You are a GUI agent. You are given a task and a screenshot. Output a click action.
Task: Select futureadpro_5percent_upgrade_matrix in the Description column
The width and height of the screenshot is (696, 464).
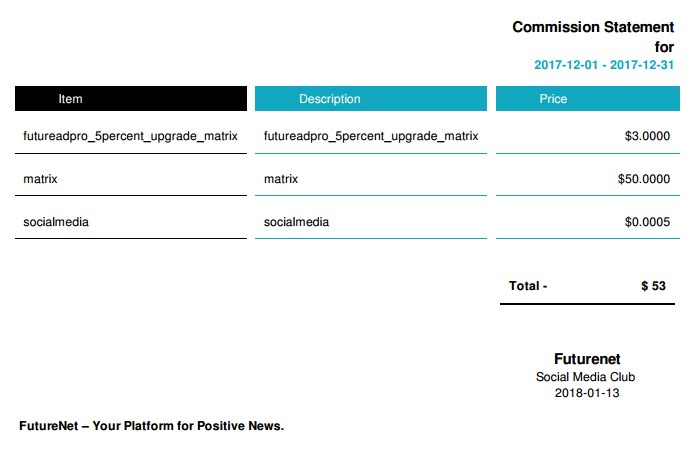(371, 136)
